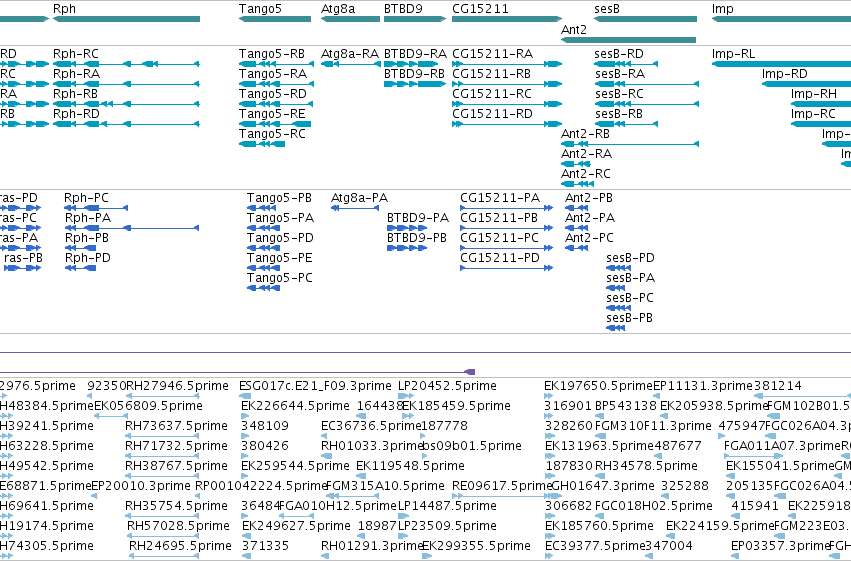The width and height of the screenshot is (851, 561).
Task: Click the BTBD9 gene feature
Action: 415,19
